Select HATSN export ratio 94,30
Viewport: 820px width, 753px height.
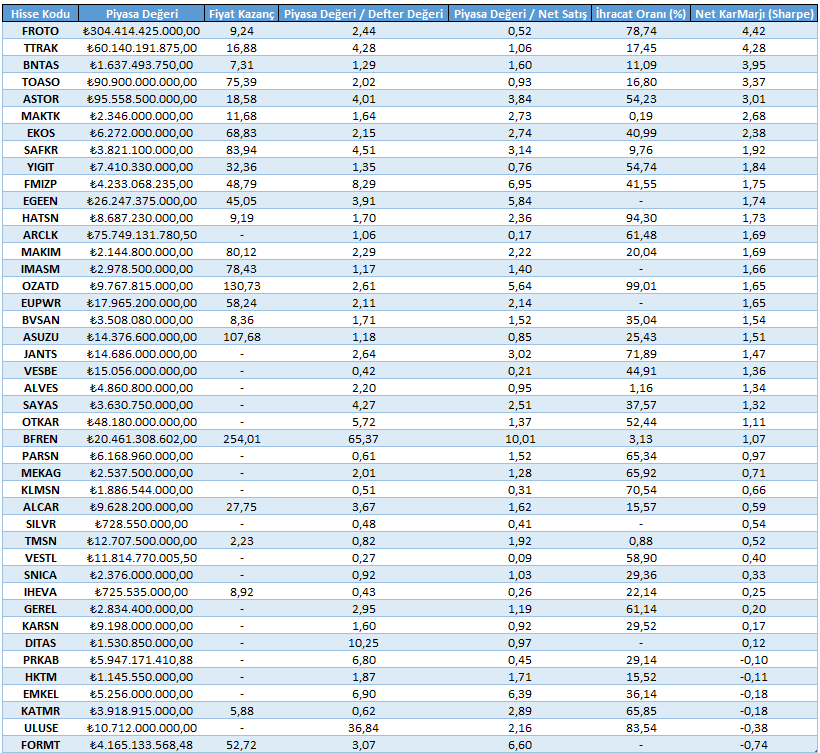[641, 218]
